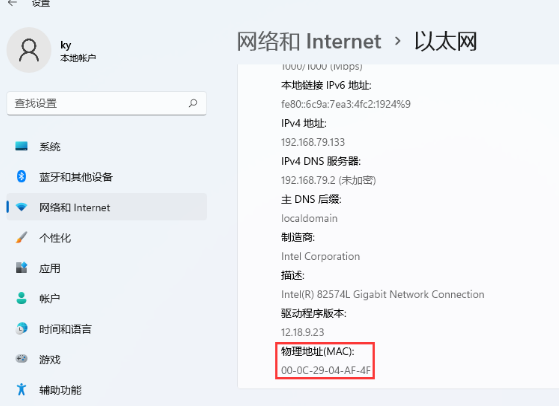The height and width of the screenshot is (406, 559).
Task: Click the 描述: label
Action: pyautogui.click(x=293, y=275)
